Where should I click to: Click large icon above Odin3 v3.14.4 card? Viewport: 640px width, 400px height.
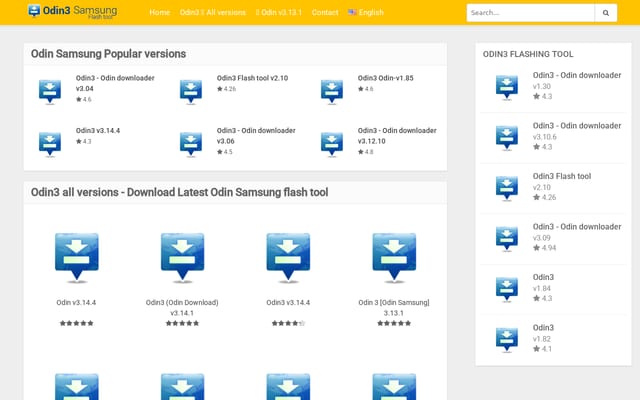[288, 258]
